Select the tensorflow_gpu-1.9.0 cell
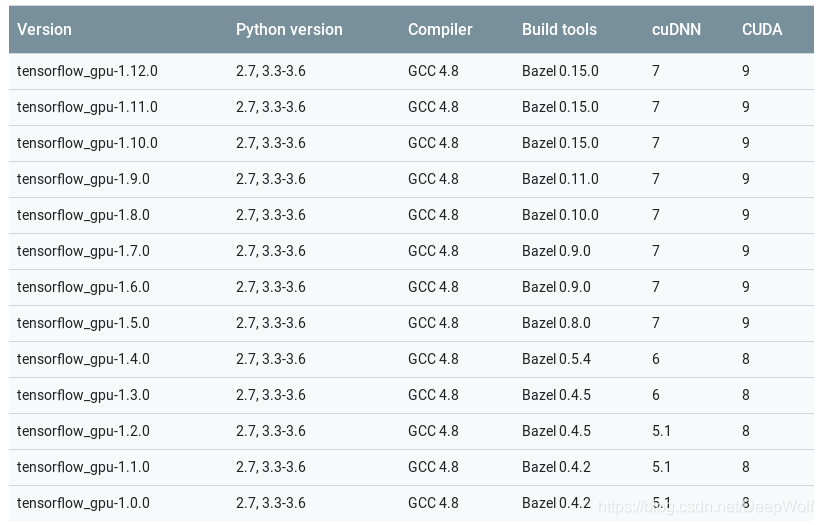The width and height of the screenshot is (824, 525). click(x=83, y=179)
